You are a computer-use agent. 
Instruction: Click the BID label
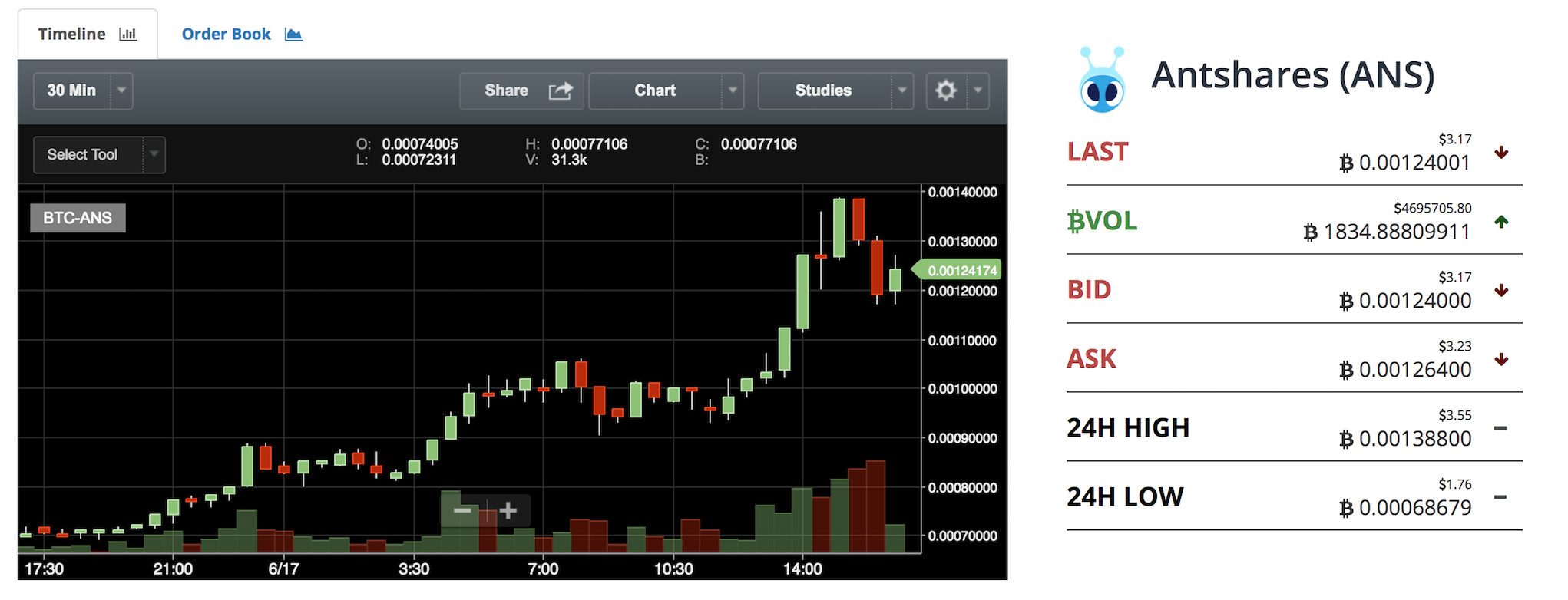(x=1090, y=290)
